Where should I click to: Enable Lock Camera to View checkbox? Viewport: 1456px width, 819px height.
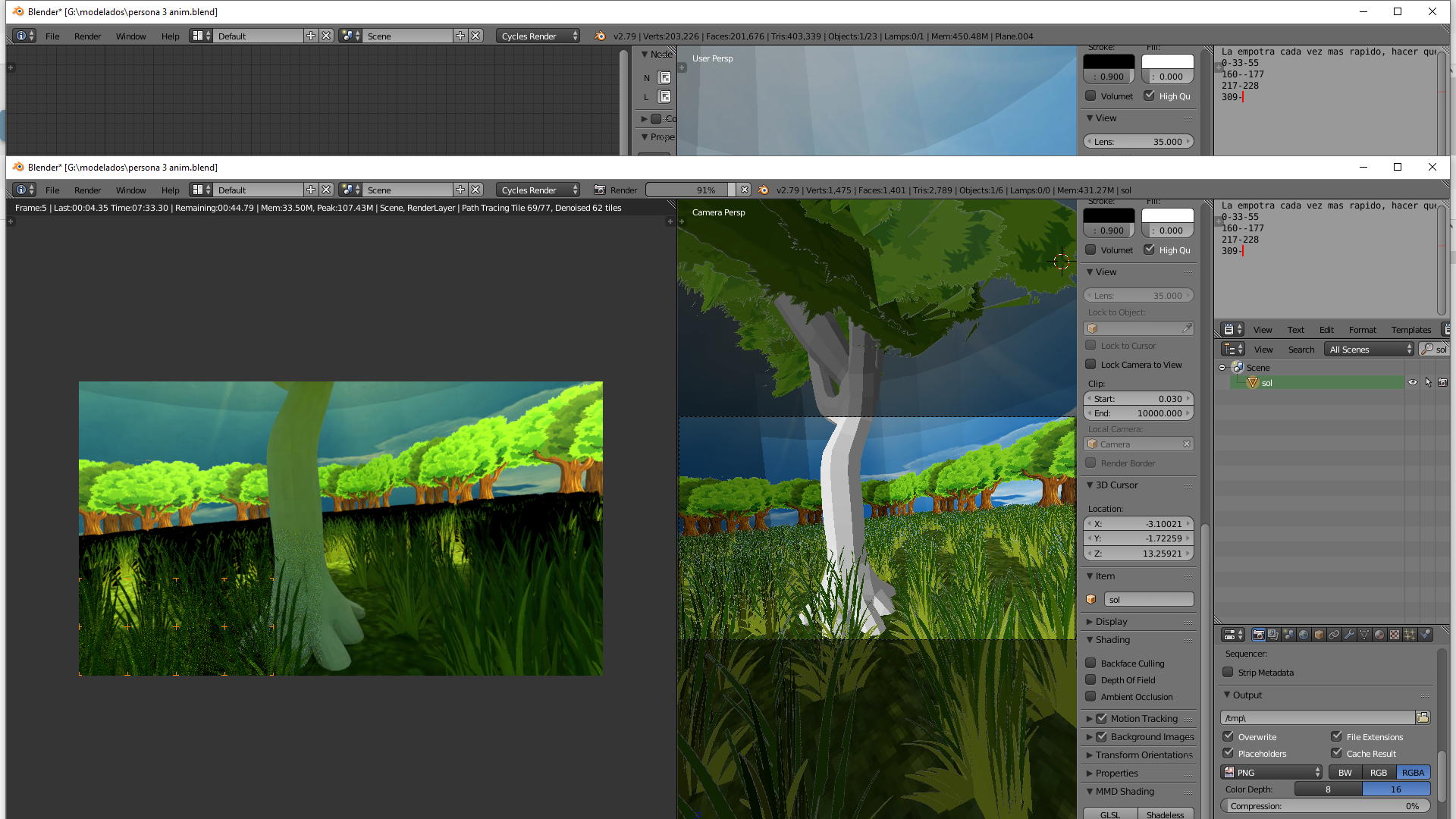pos(1090,365)
